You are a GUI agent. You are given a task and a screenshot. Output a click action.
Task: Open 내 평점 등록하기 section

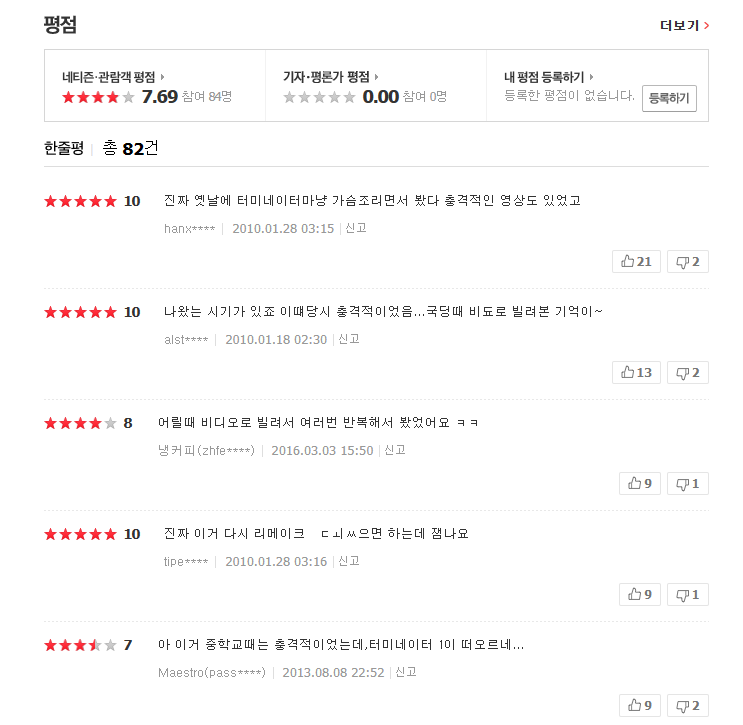click(549, 77)
